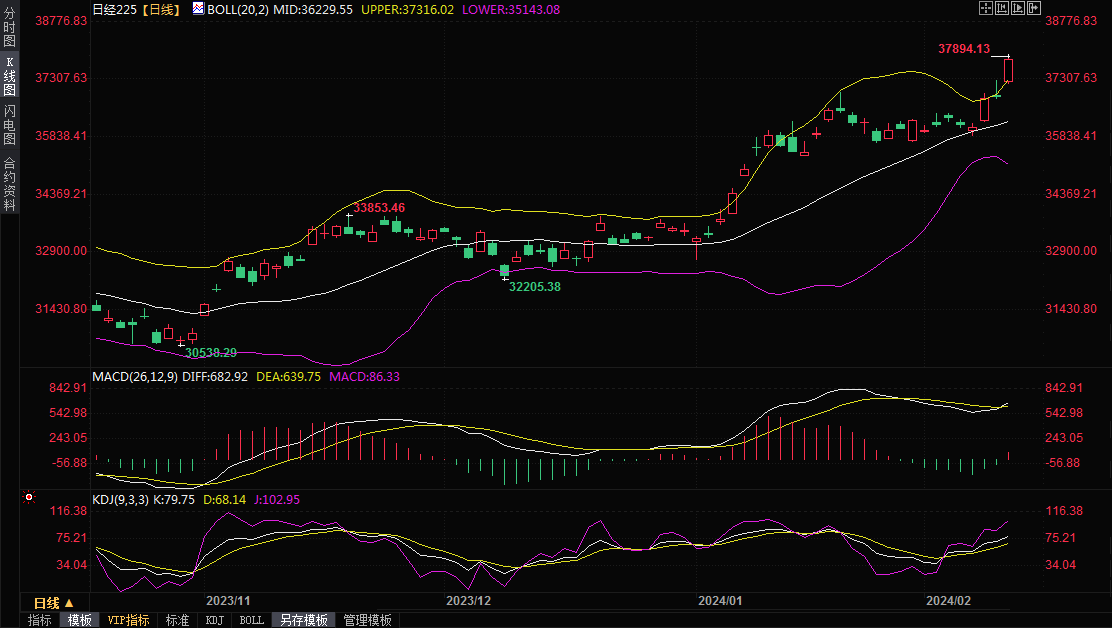Click the shift-right arrow chart icon
The image size is (1112, 628).
tap(1036, 8)
